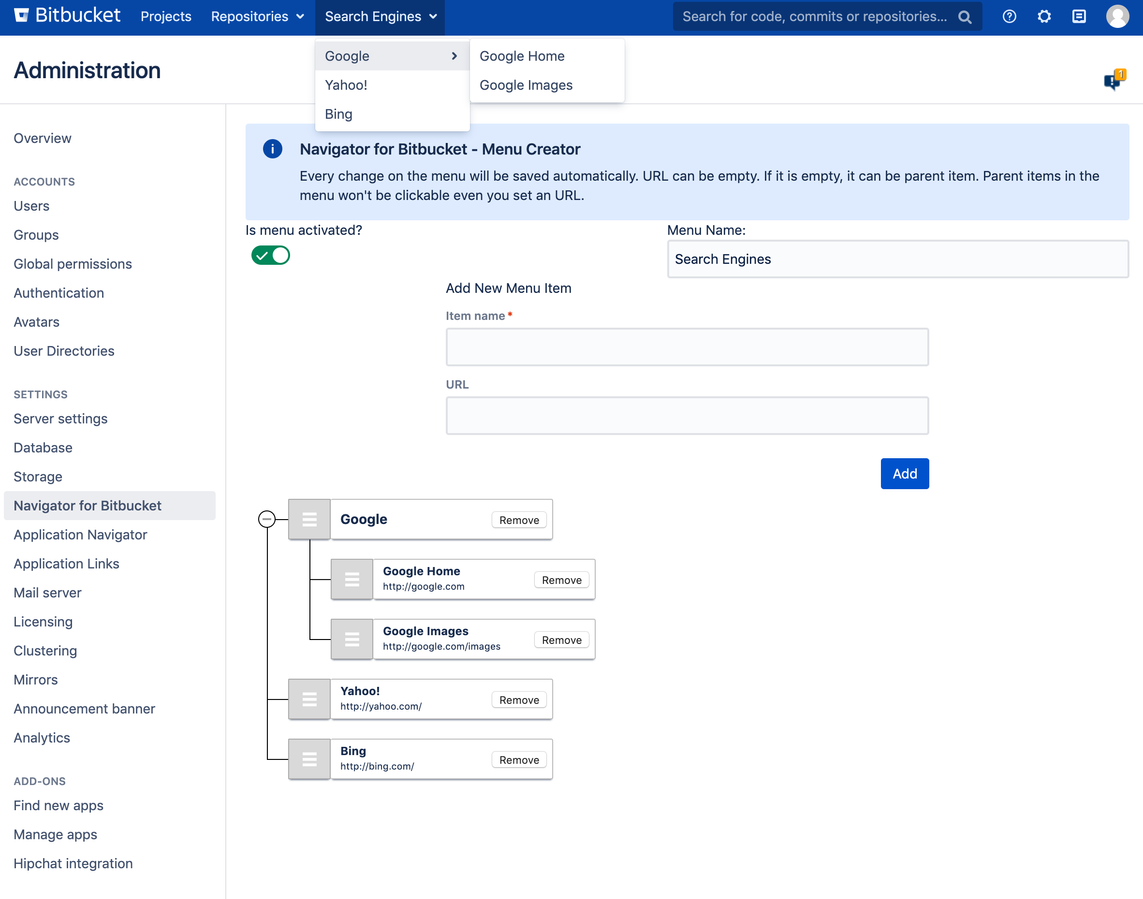
Task: Focus the Item name input field
Action: (x=687, y=347)
